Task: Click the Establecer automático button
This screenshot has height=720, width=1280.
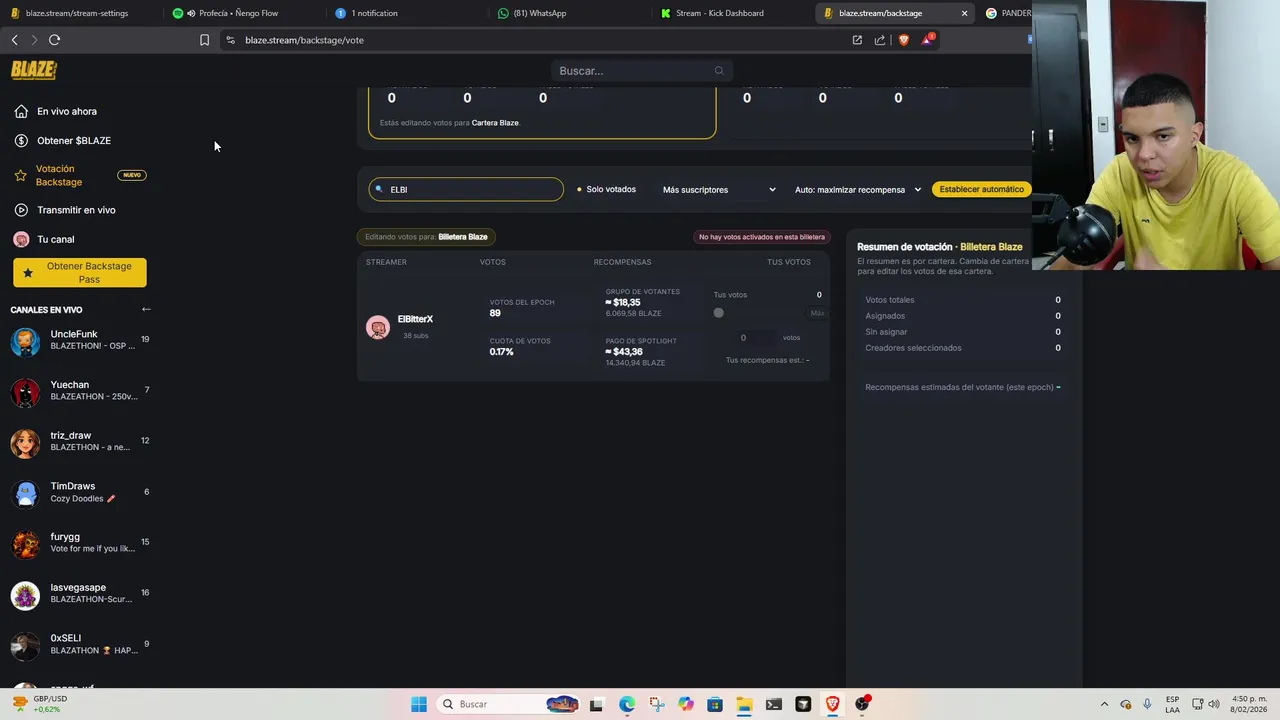Action: pyautogui.click(x=981, y=189)
